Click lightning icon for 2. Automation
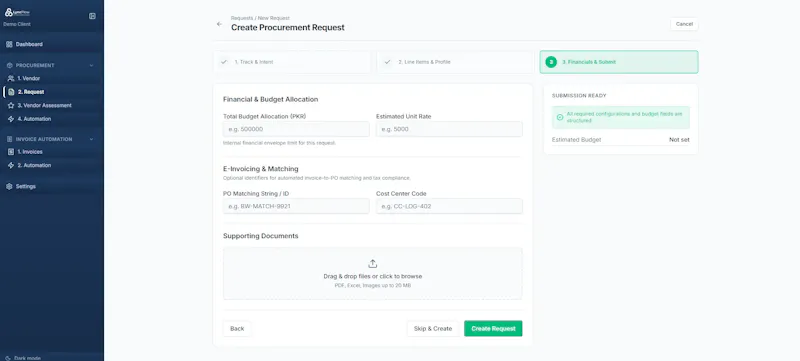 coord(11,165)
